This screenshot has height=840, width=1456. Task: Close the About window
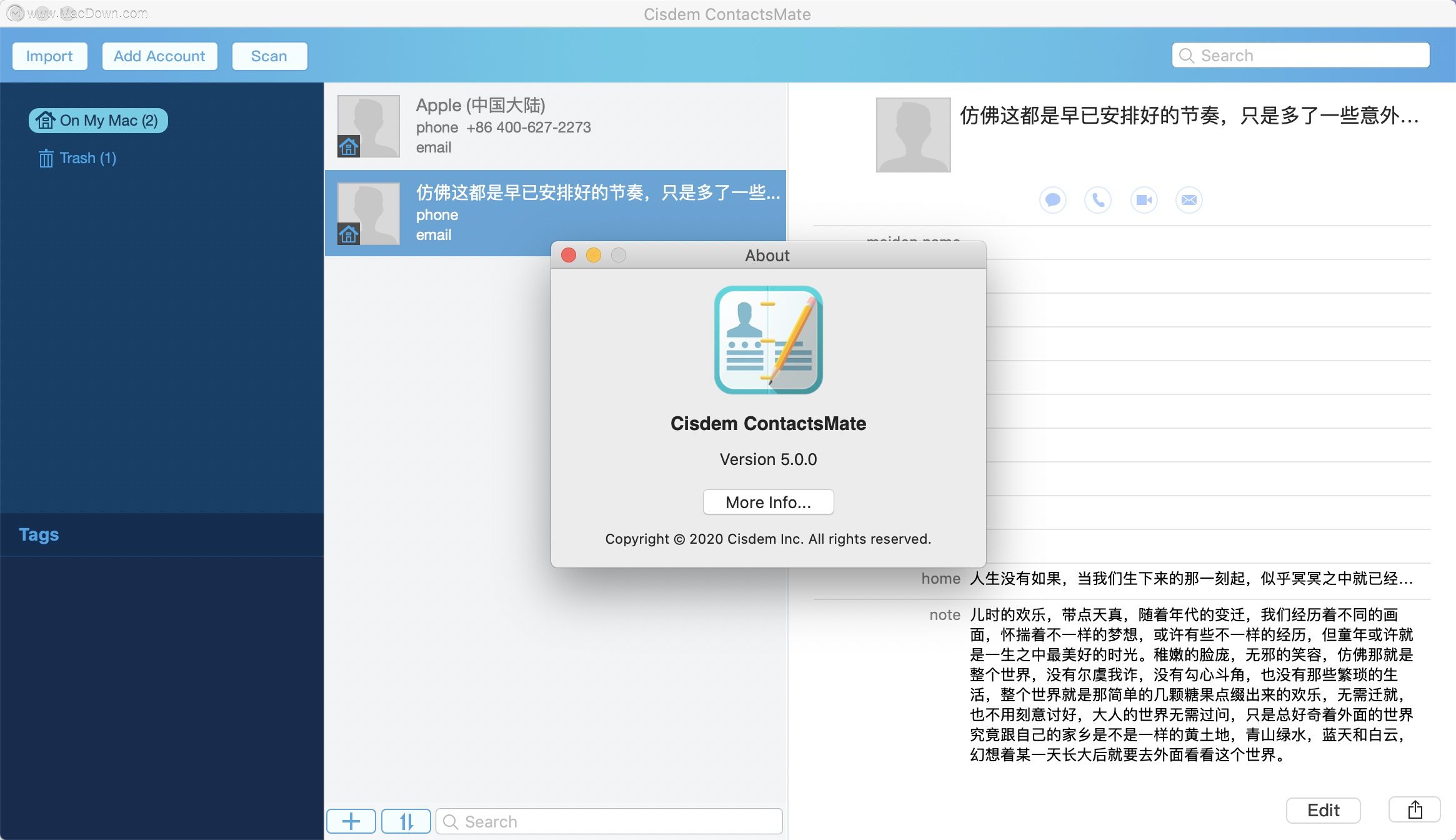coord(569,255)
